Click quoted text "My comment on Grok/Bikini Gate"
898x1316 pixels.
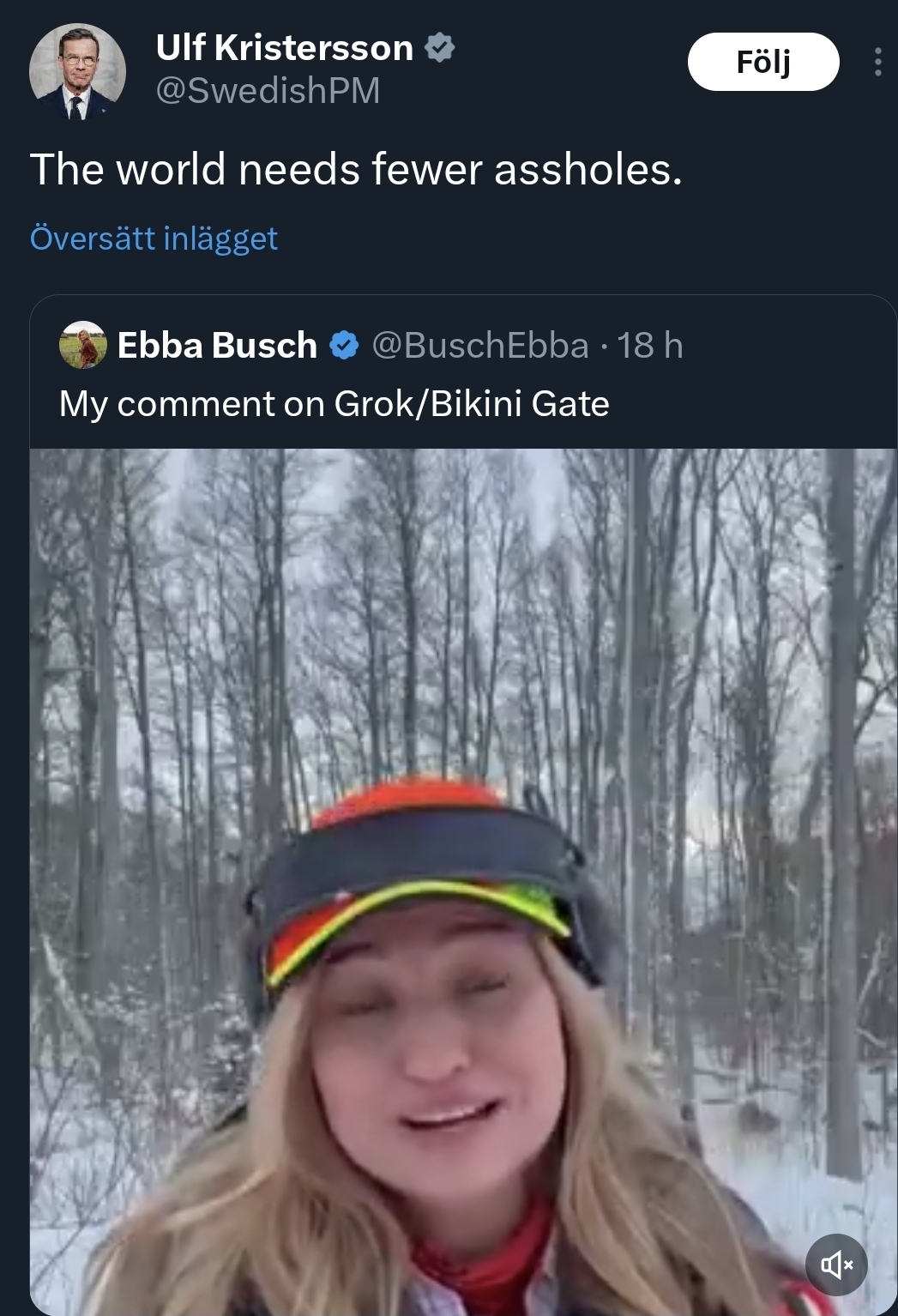pos(334,404)
